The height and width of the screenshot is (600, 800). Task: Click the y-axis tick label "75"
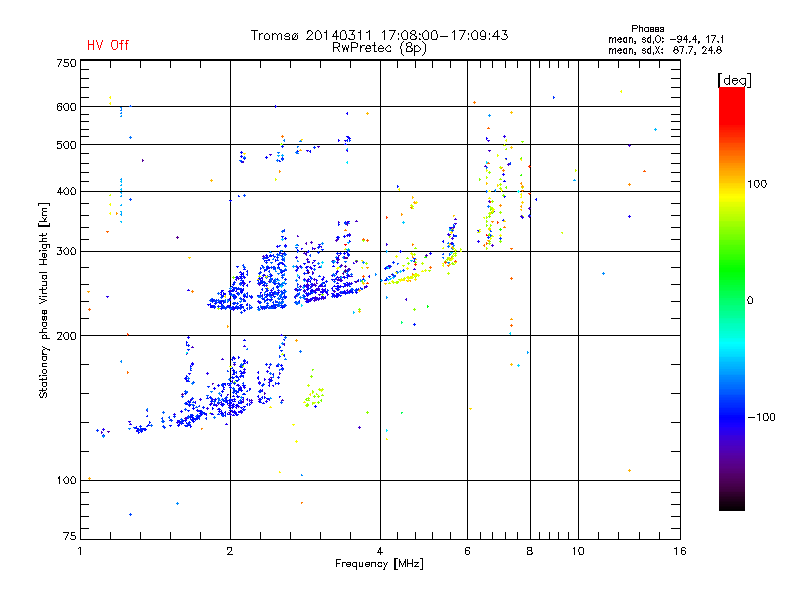70,536
